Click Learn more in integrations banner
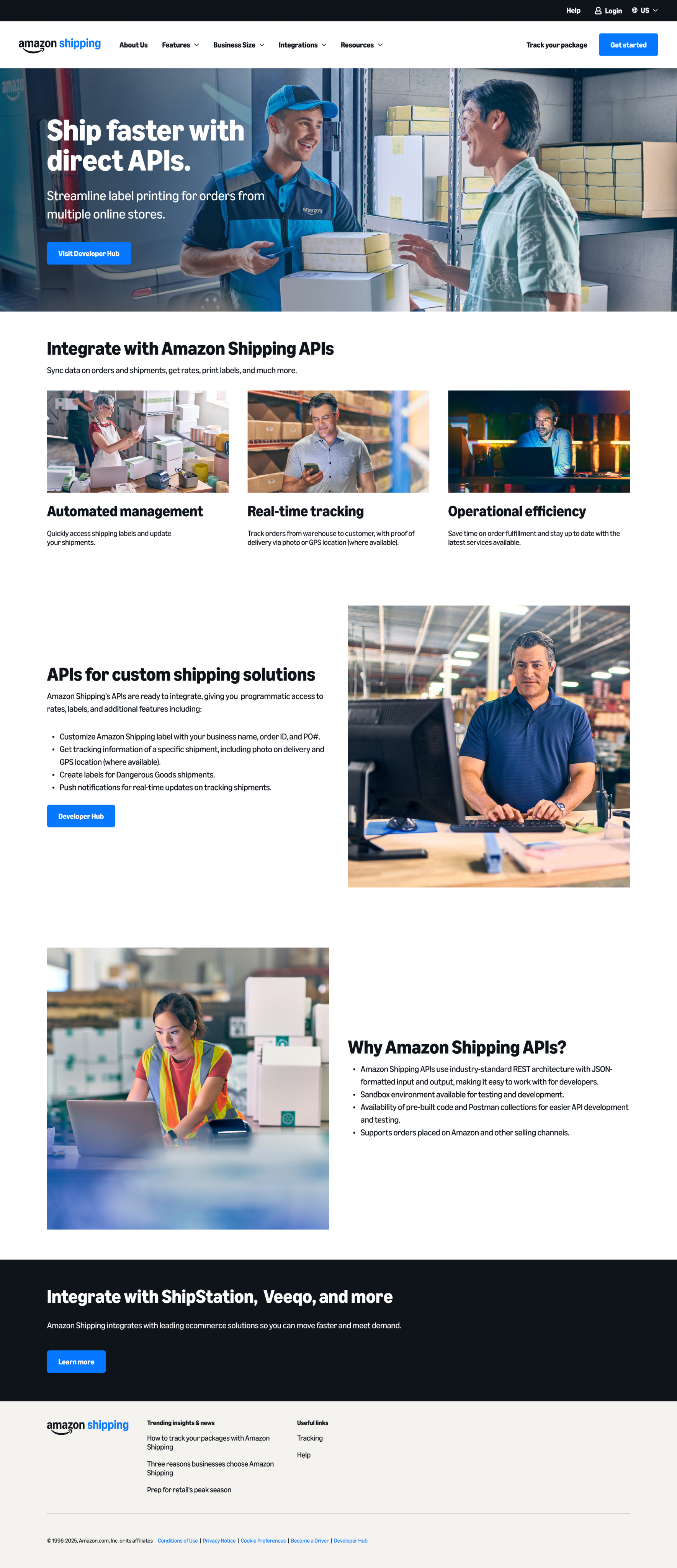677x1568 pixels. 76,1362
